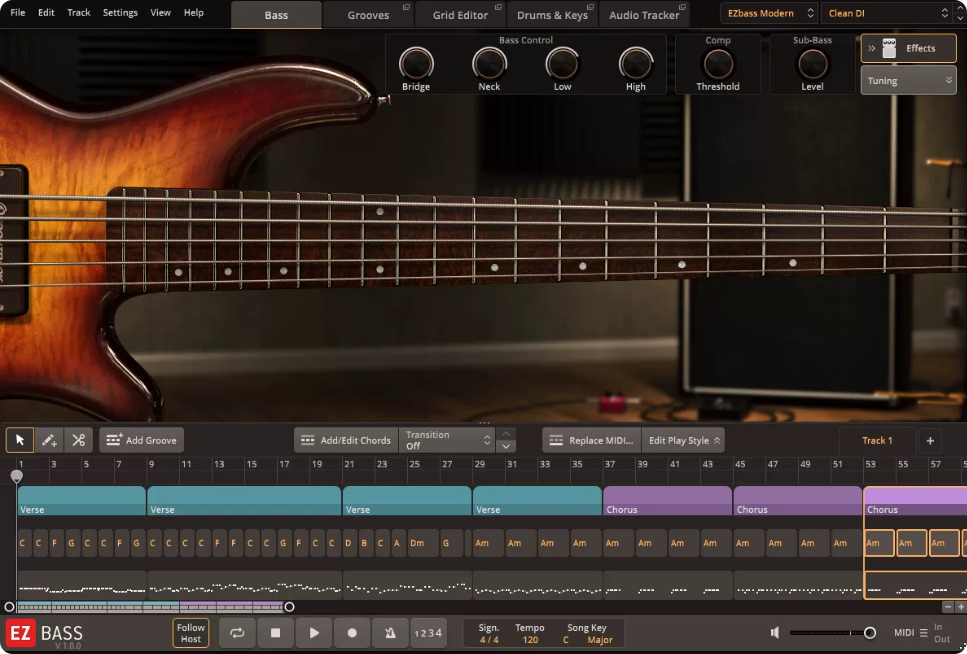
Task: Click Add Groove button
Action: (x=142, y=441)
